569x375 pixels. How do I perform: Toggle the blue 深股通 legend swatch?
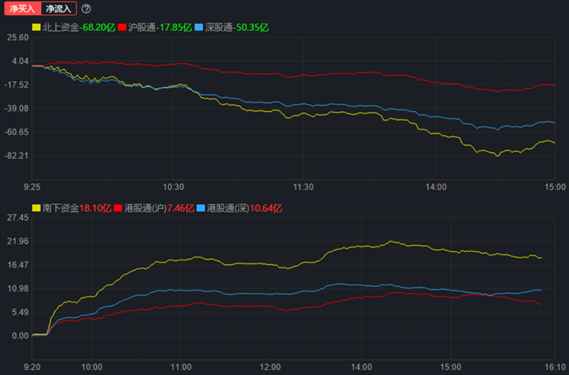pos(198,27)
